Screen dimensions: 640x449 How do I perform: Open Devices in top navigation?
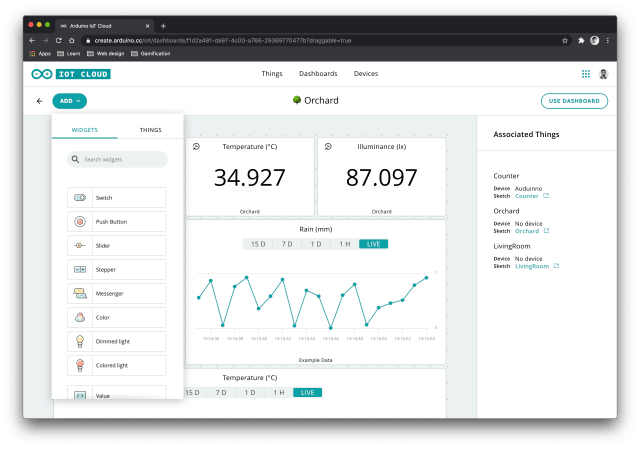click(366, 73)
